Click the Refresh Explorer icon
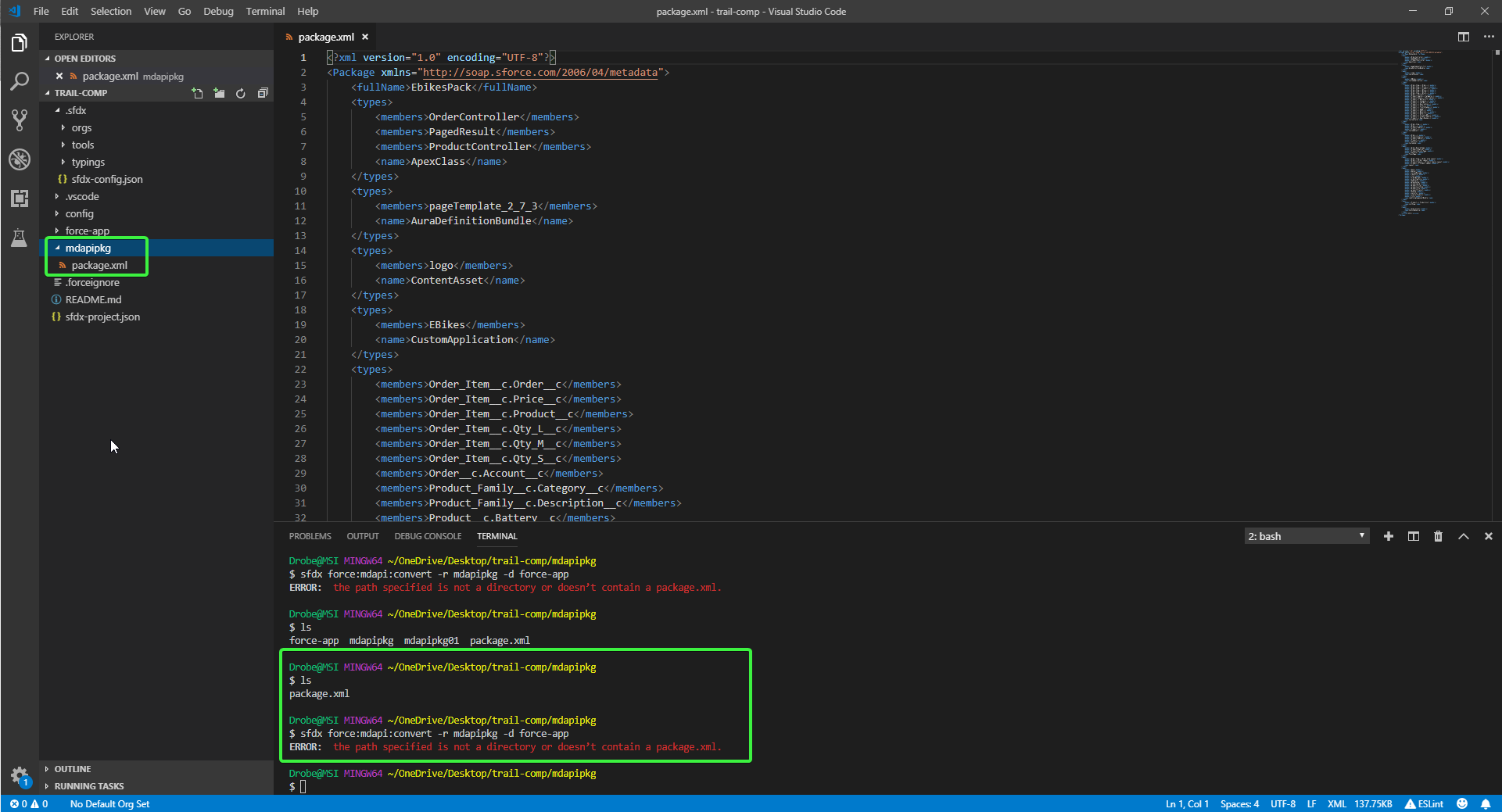The image size is (1502, 812). (241, 93)
